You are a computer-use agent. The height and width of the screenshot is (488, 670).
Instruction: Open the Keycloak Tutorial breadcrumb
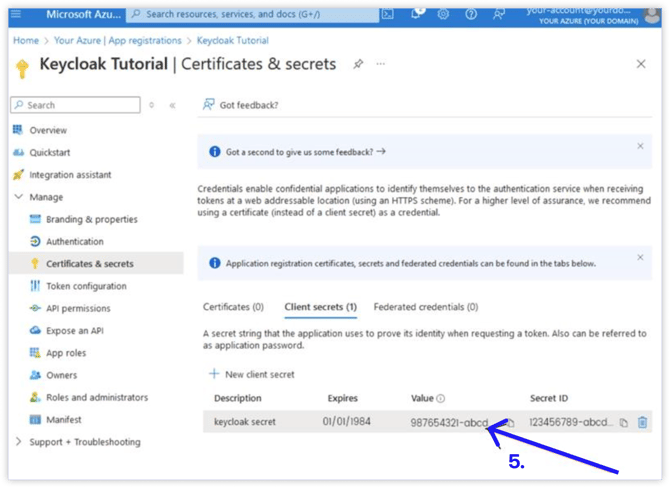click(x=232, y=41)
